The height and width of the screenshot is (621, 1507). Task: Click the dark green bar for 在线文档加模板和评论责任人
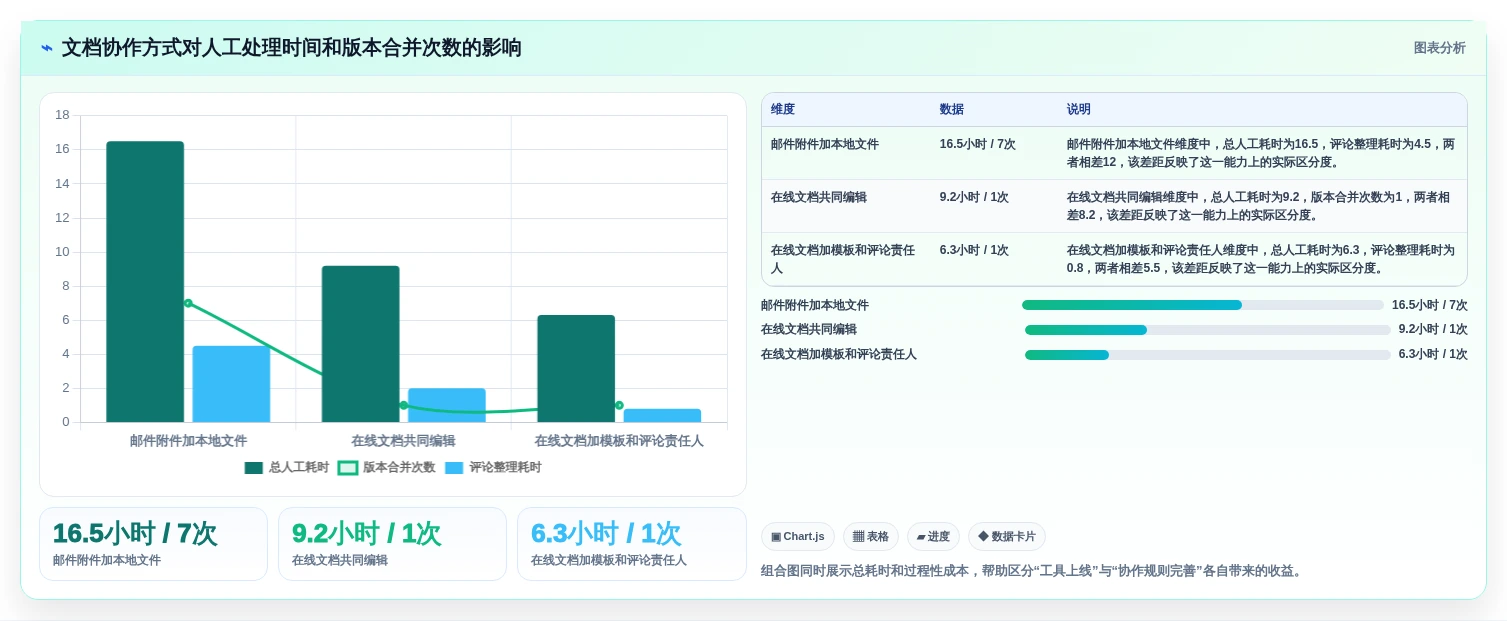tap(576, 369)
